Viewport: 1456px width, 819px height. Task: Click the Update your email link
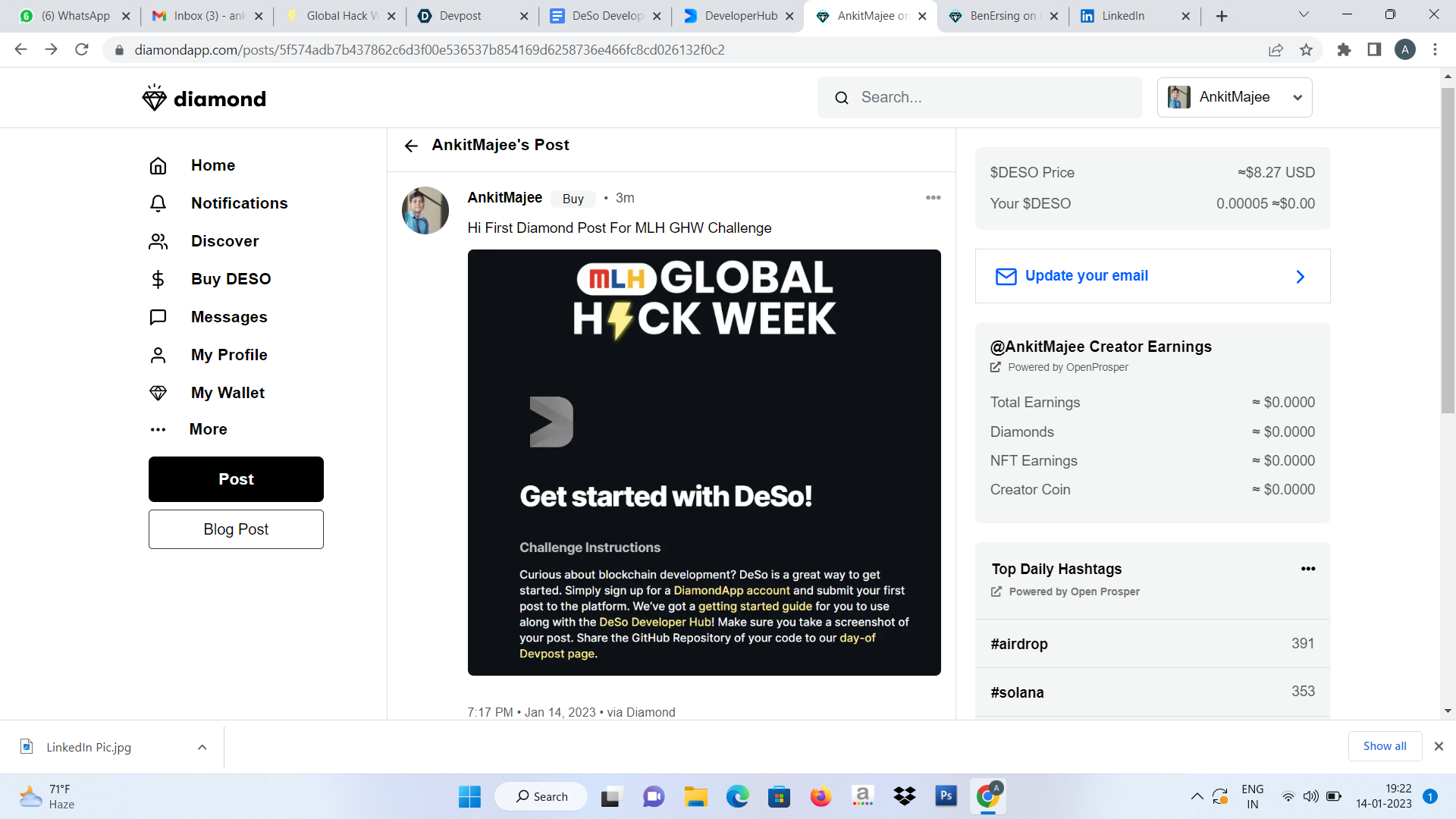pyautogui.click(x=1086, y=276)
